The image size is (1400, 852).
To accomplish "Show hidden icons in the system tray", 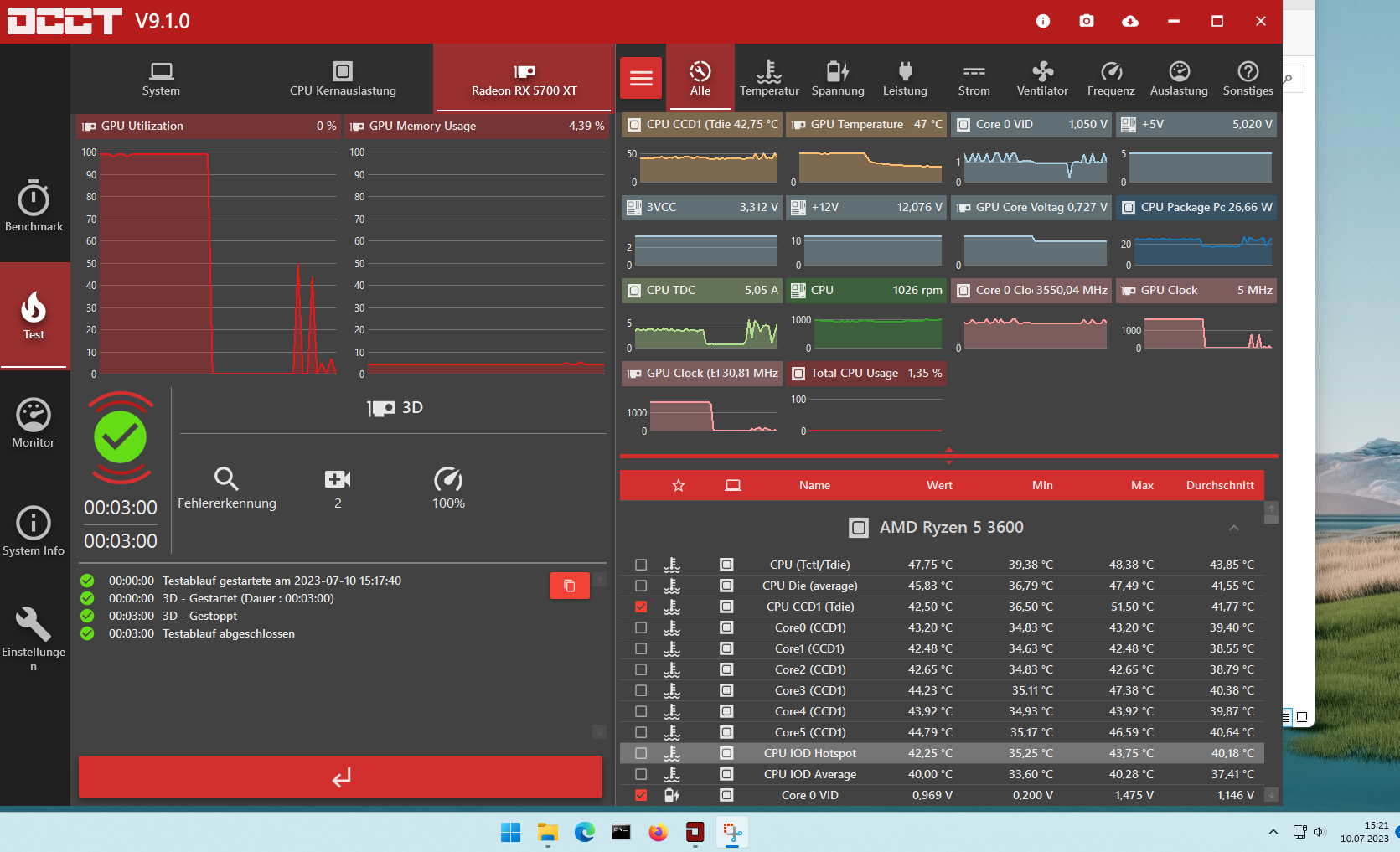I will (x=1273, y=832).
